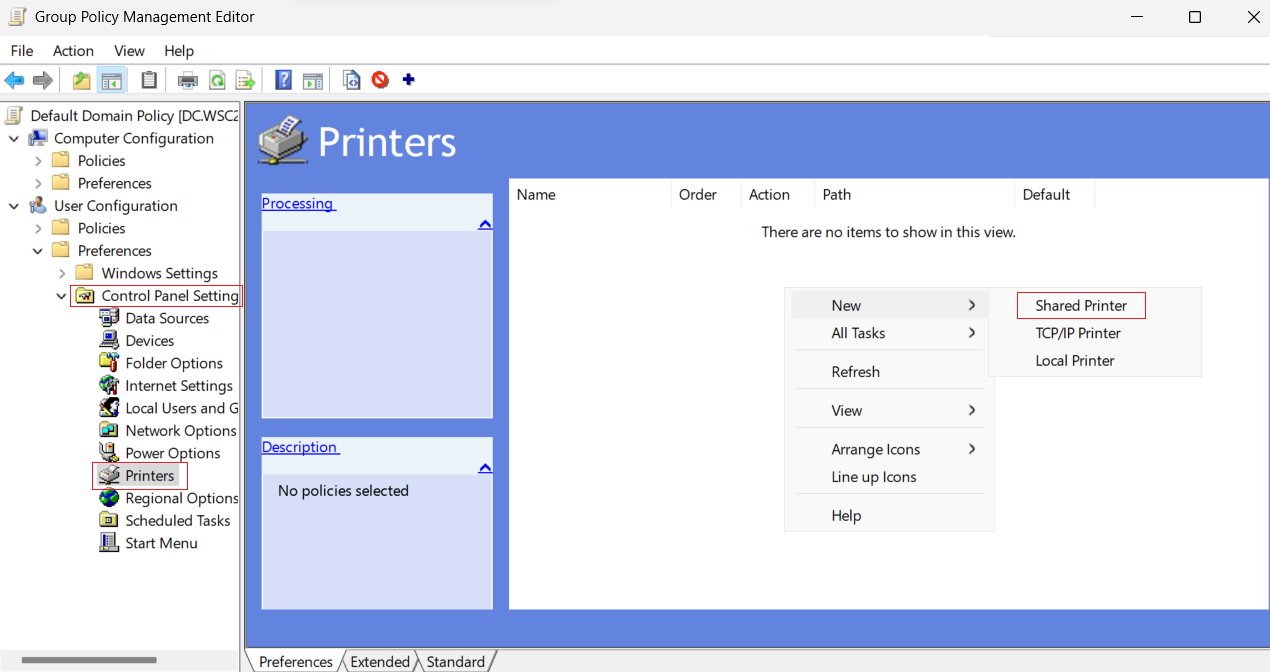
Task: Open the Action menu
Action: coord(73,51)
